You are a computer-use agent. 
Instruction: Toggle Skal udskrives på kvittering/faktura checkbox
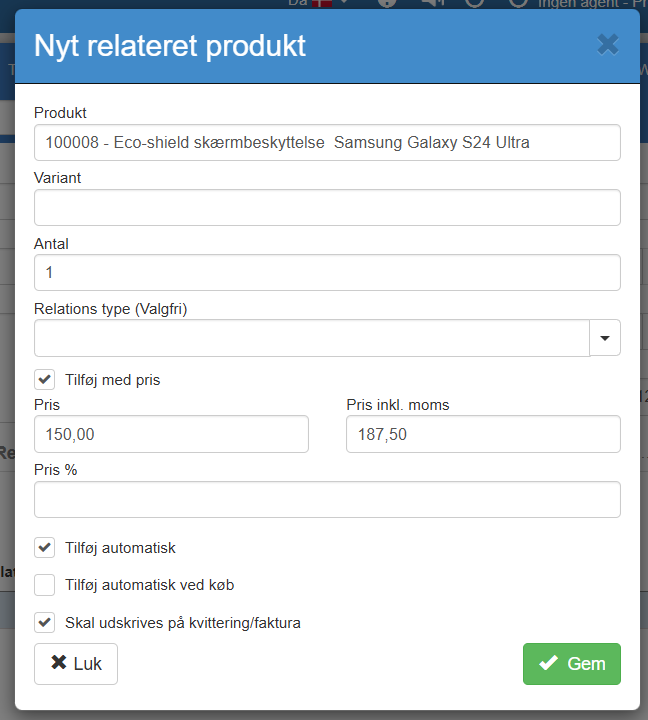[x=45, y=623]
